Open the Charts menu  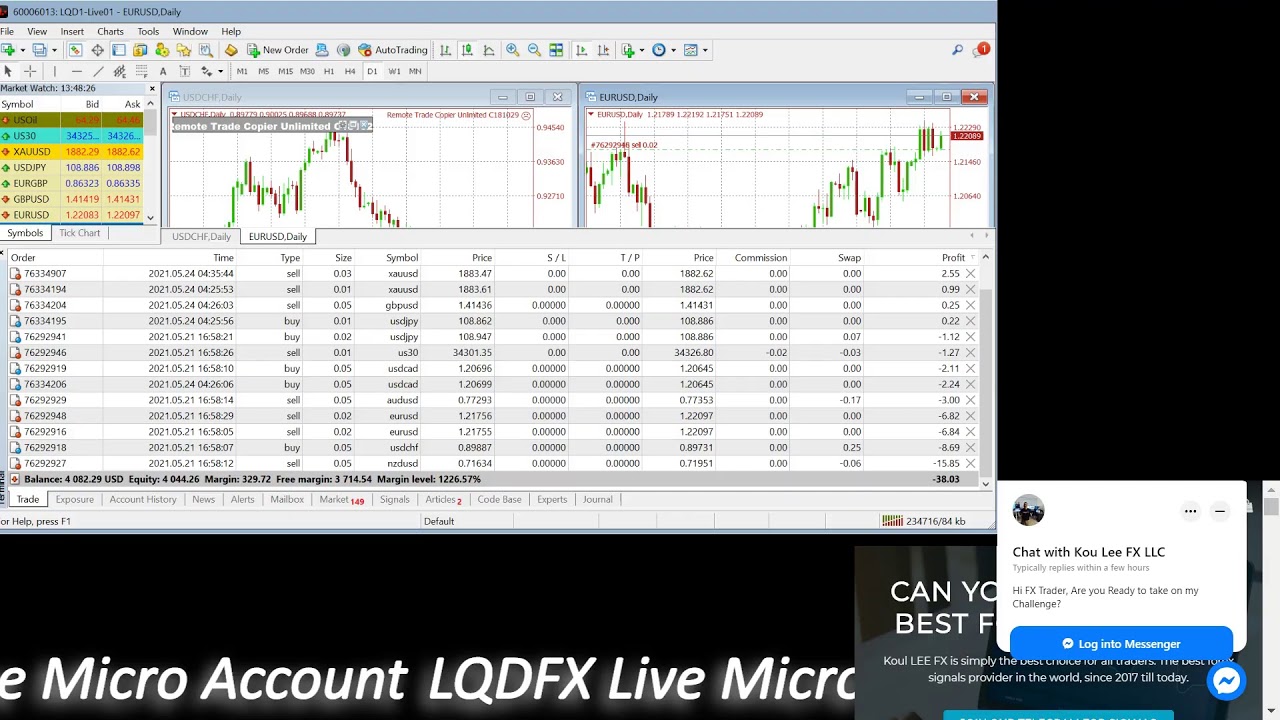point(110,31)
